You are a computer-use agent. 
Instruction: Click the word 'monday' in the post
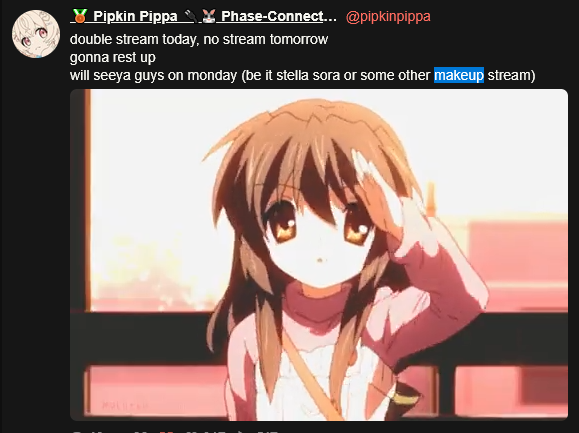coord(212,75)
